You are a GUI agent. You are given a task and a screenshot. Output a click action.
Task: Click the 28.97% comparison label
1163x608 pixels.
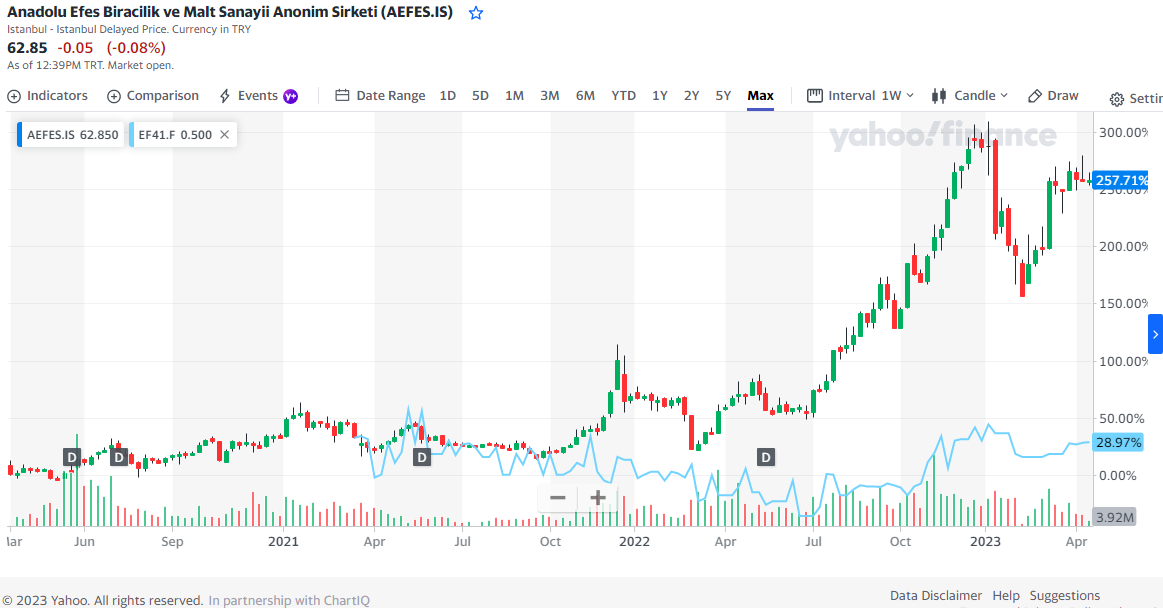(1118, 443)
